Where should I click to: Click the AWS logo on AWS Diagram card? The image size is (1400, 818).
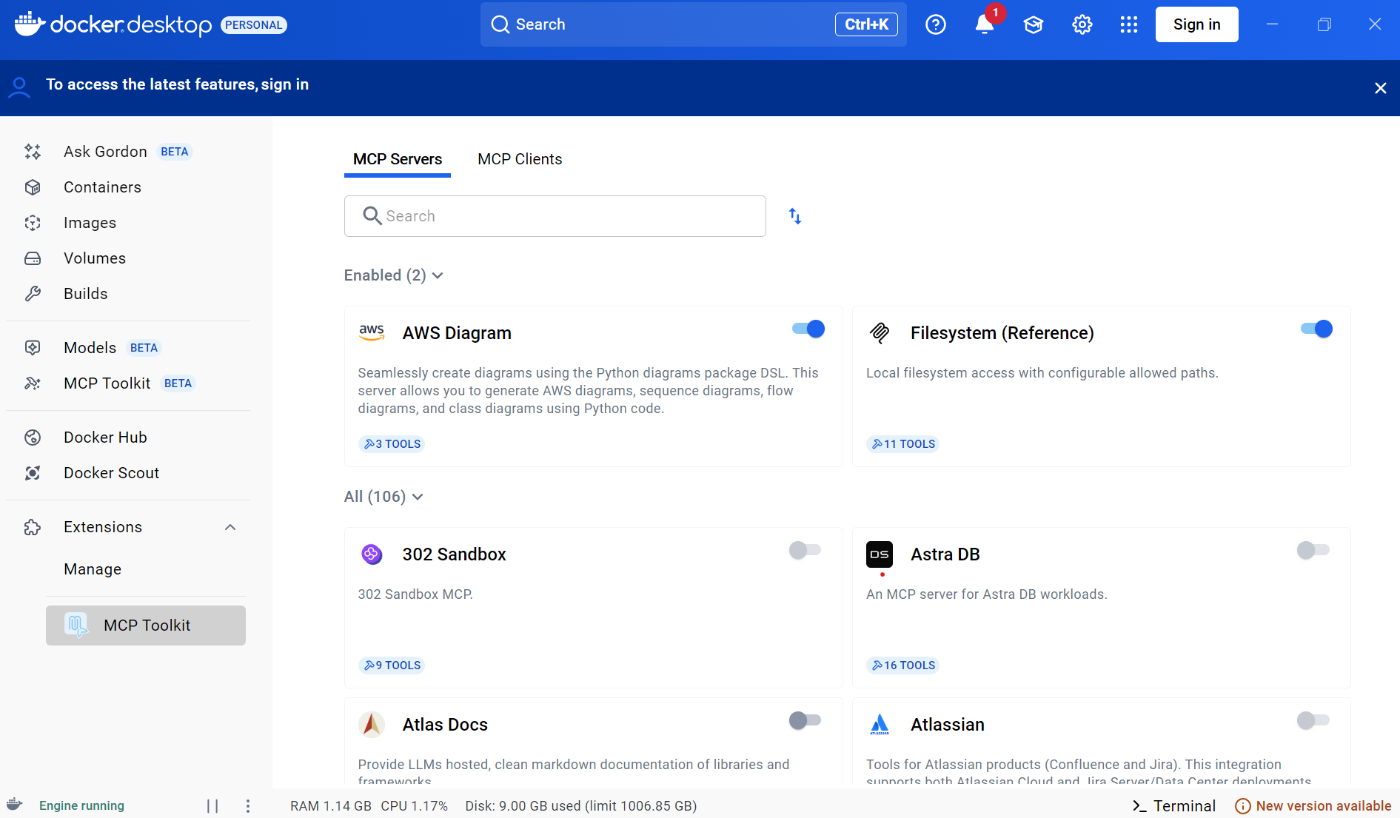point(371,333)
